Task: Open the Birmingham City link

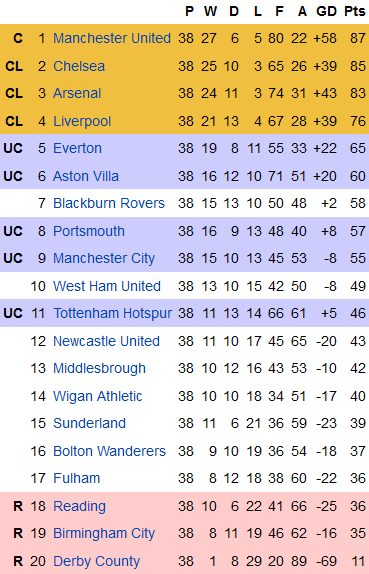Action: point(104,534)
